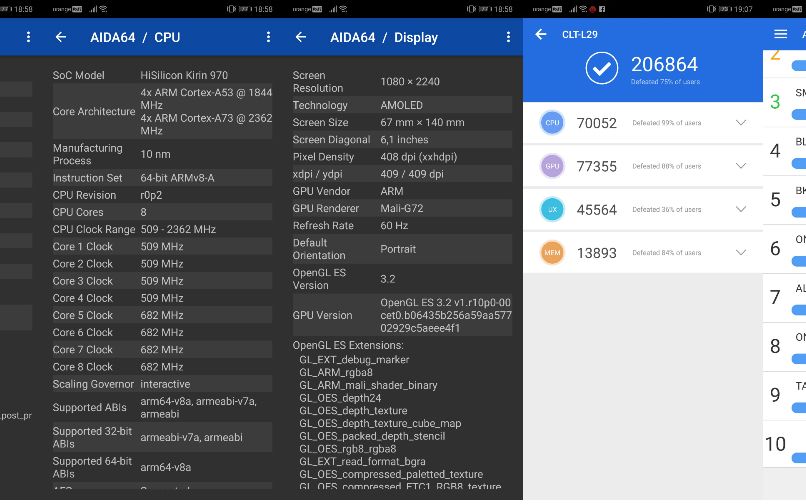Tap the blue CPU score icon
This screenshot has height=504, width=806.
coord(552,123)
